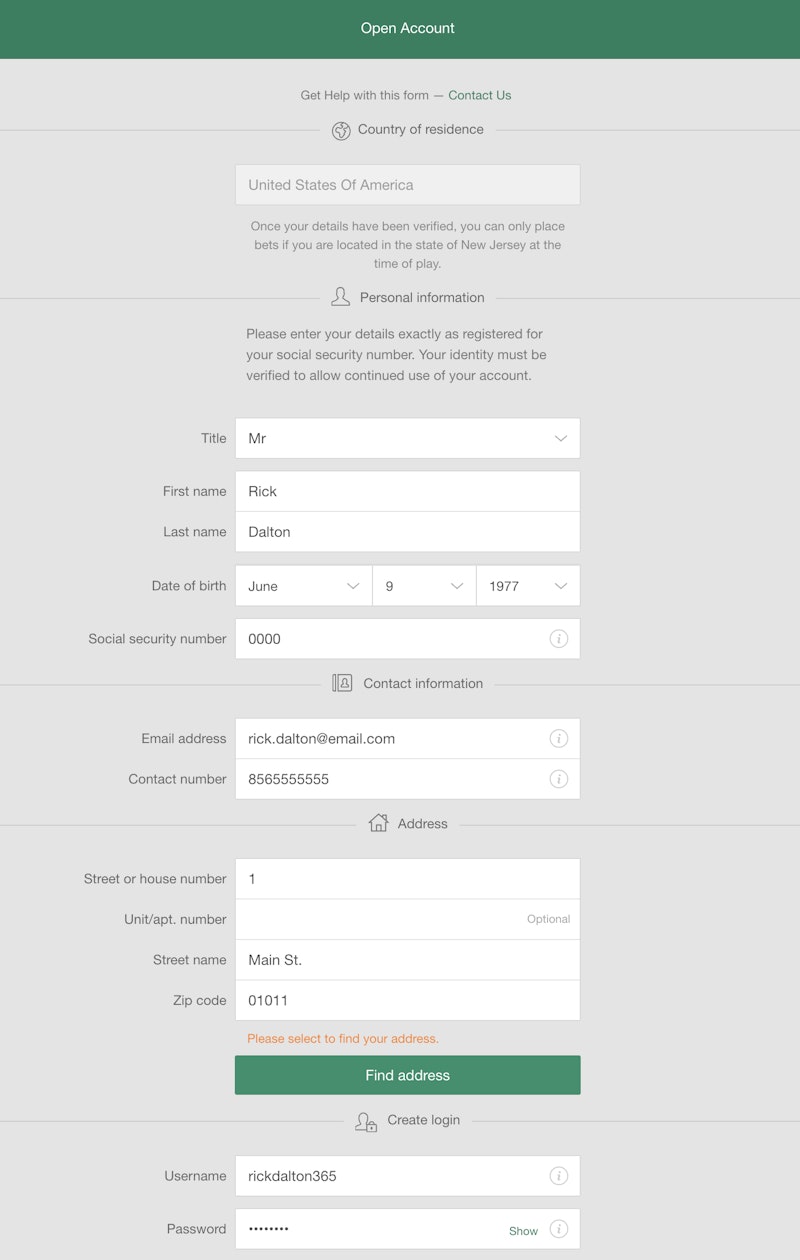Click the Zip code field

[407, 1001]
